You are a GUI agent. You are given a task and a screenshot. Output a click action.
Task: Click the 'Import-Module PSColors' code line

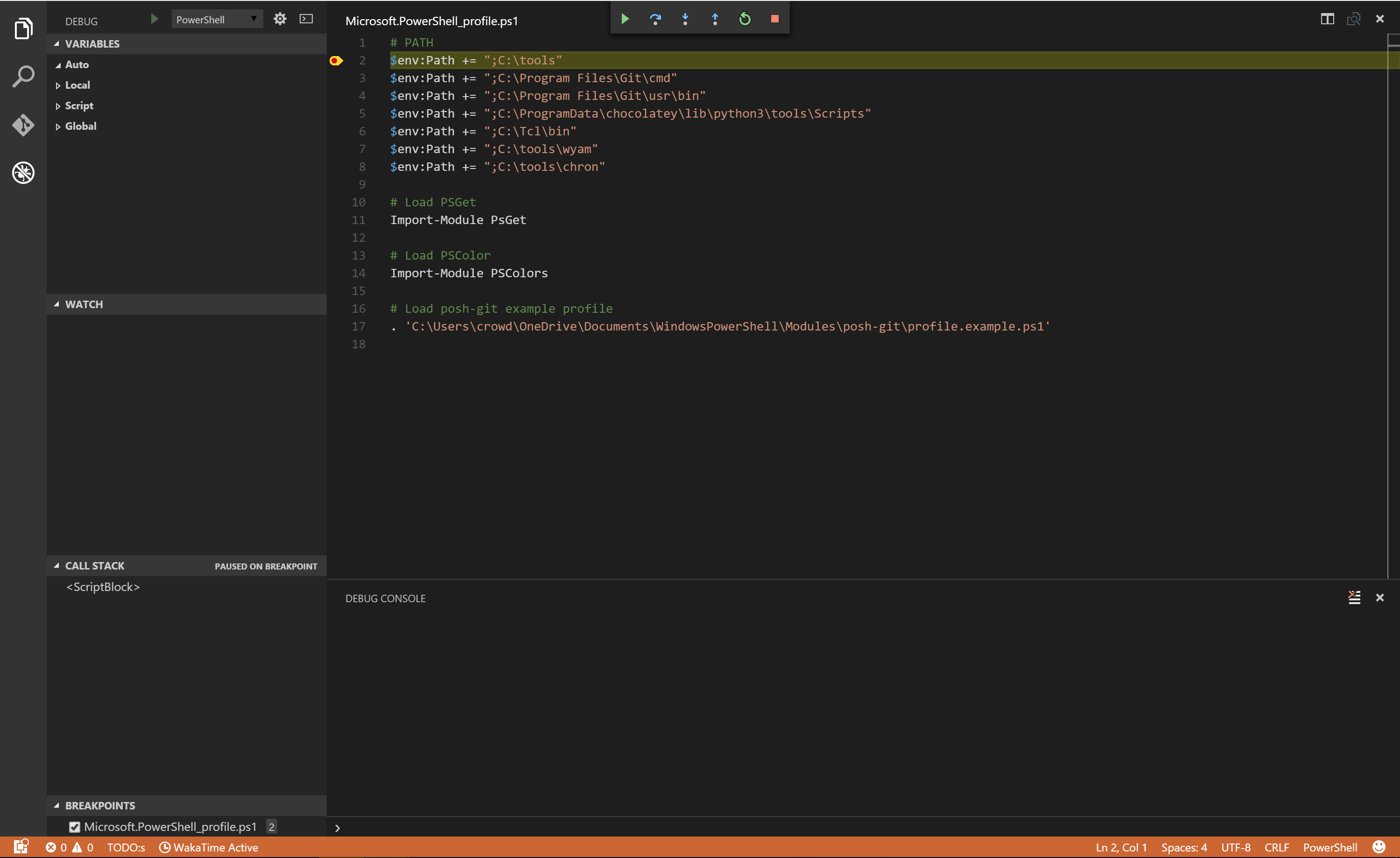pos(469,273)
